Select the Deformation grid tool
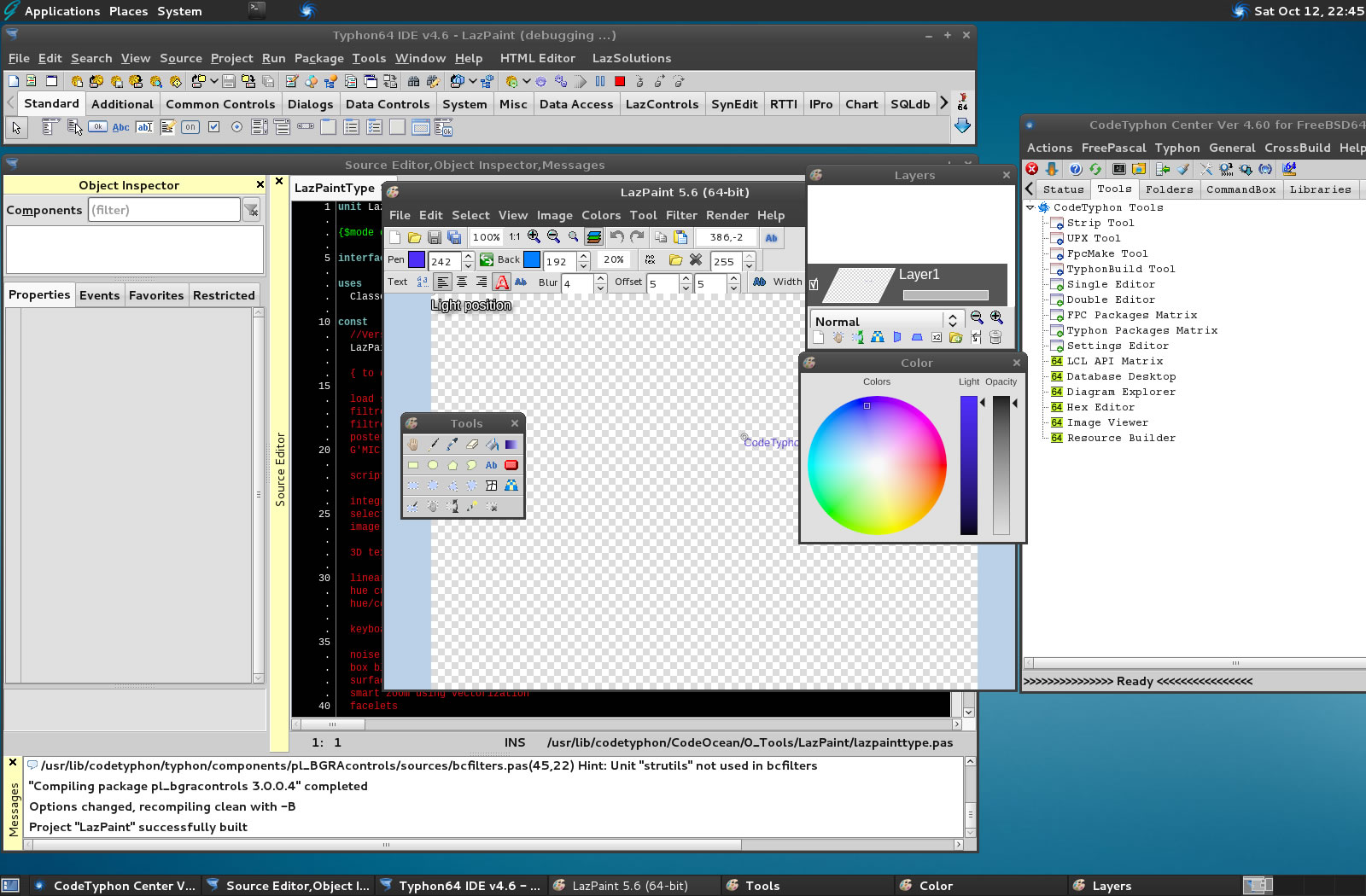The image size is (1366, 896). click(492, 486)
